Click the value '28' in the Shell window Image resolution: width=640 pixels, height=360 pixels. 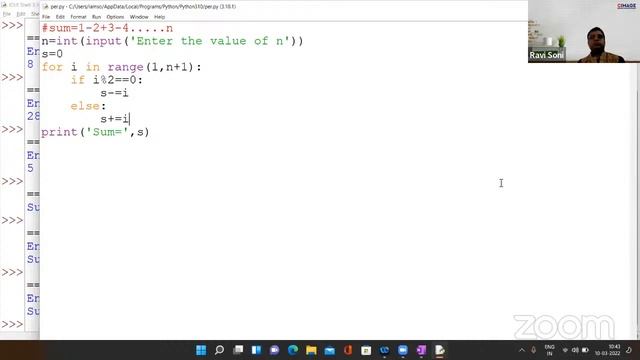pos(33,116)
